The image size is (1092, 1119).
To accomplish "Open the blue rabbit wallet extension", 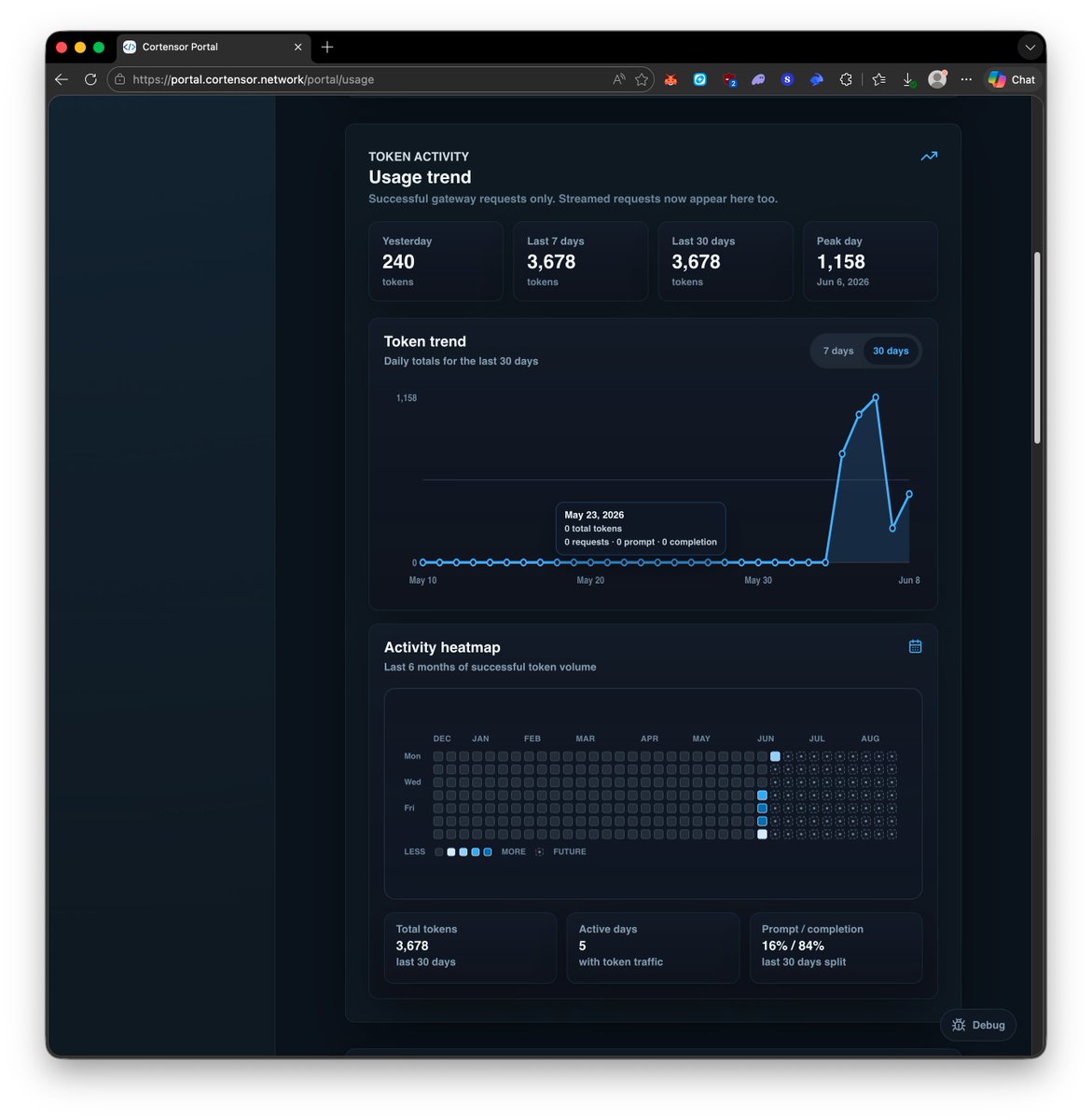I will pyautogui.click(x=816, y=79).
